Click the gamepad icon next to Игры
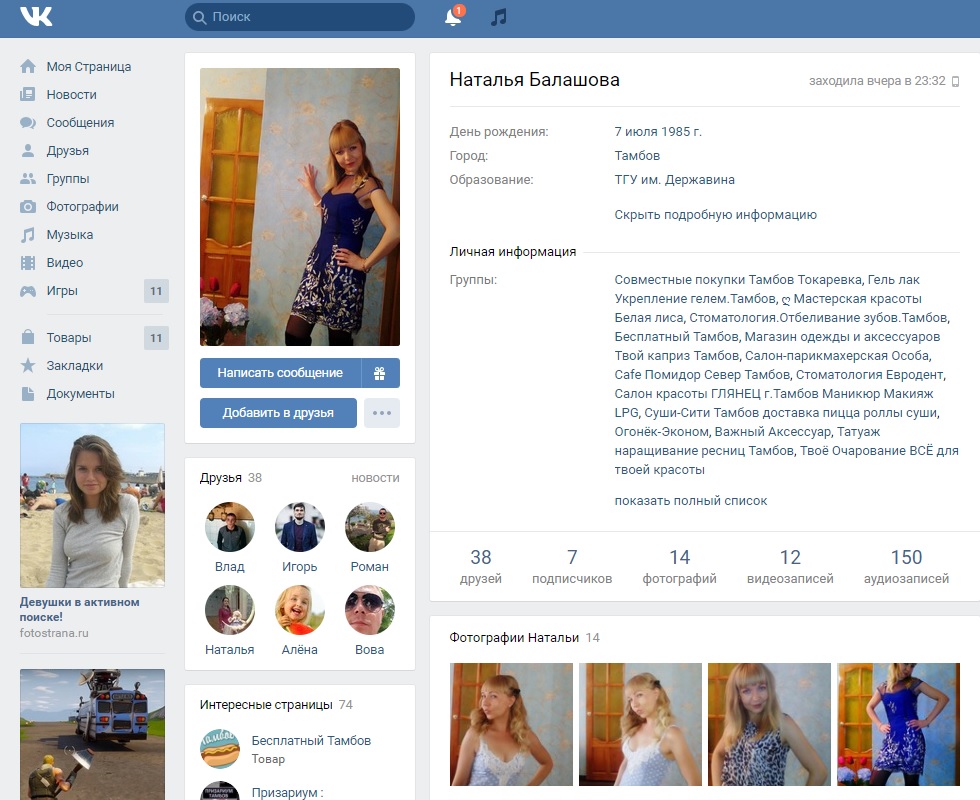The image size is (980, 800). pos(28,291)
